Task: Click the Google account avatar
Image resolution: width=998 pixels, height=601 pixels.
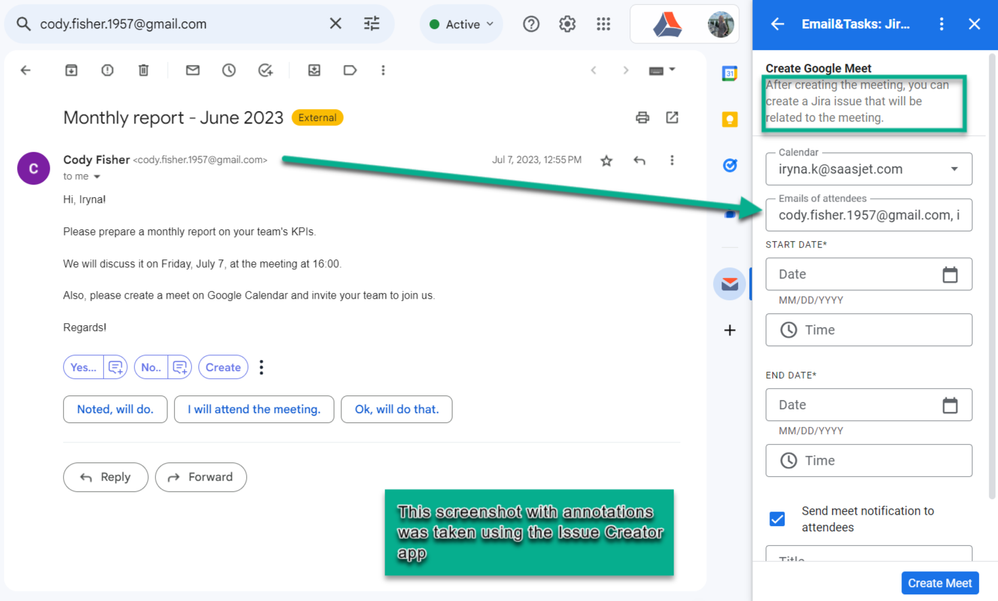Action: coord(720,24)
